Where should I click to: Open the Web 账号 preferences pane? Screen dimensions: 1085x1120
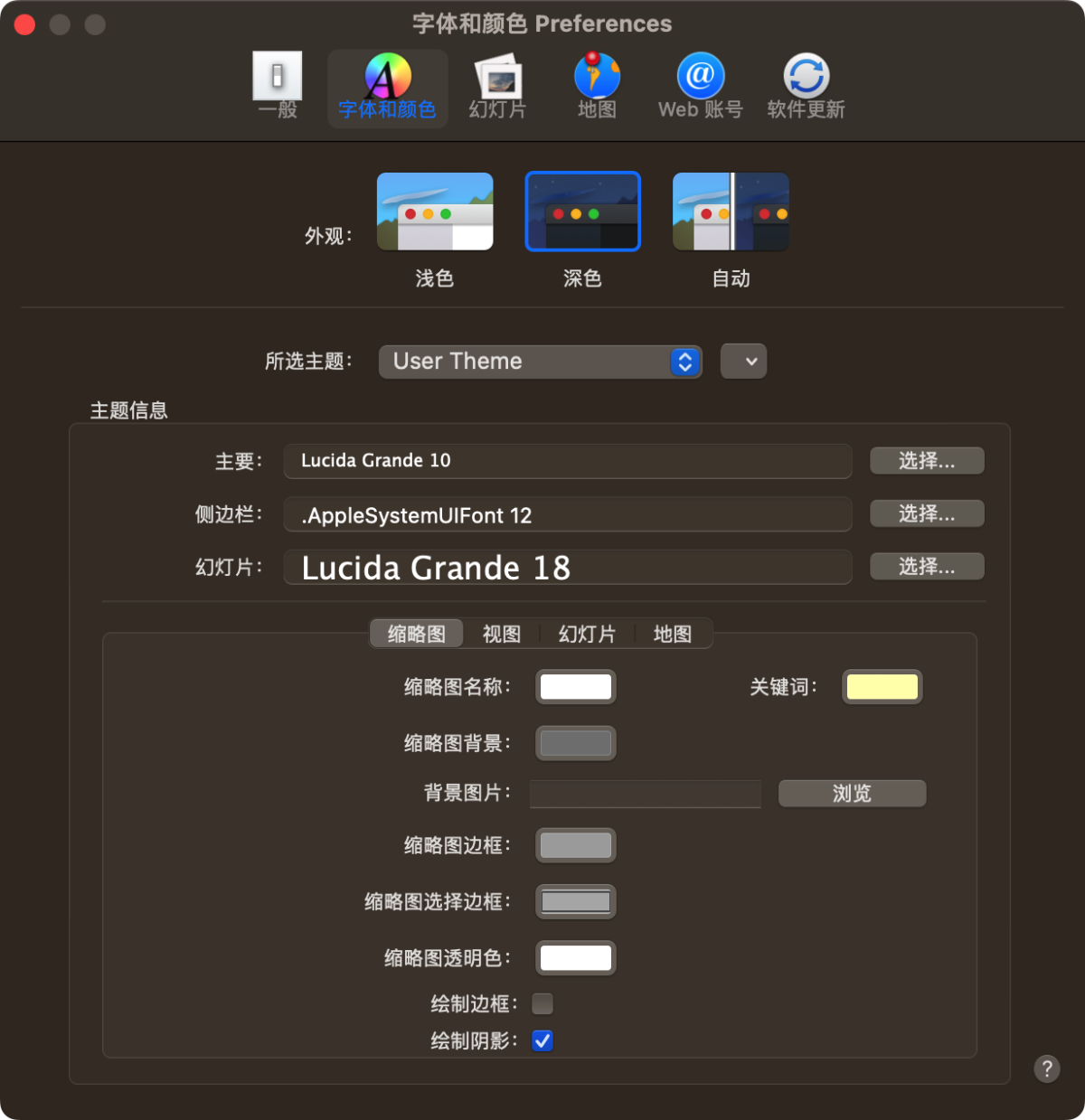(701, 87)
